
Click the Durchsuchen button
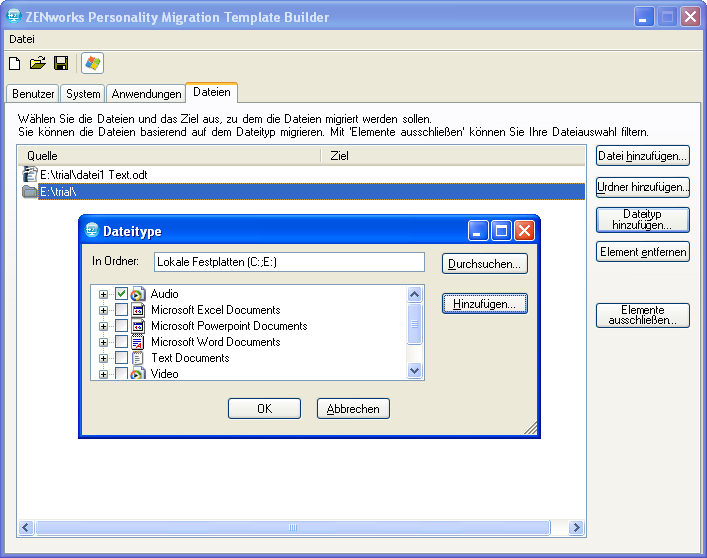(x=484, y=264)
